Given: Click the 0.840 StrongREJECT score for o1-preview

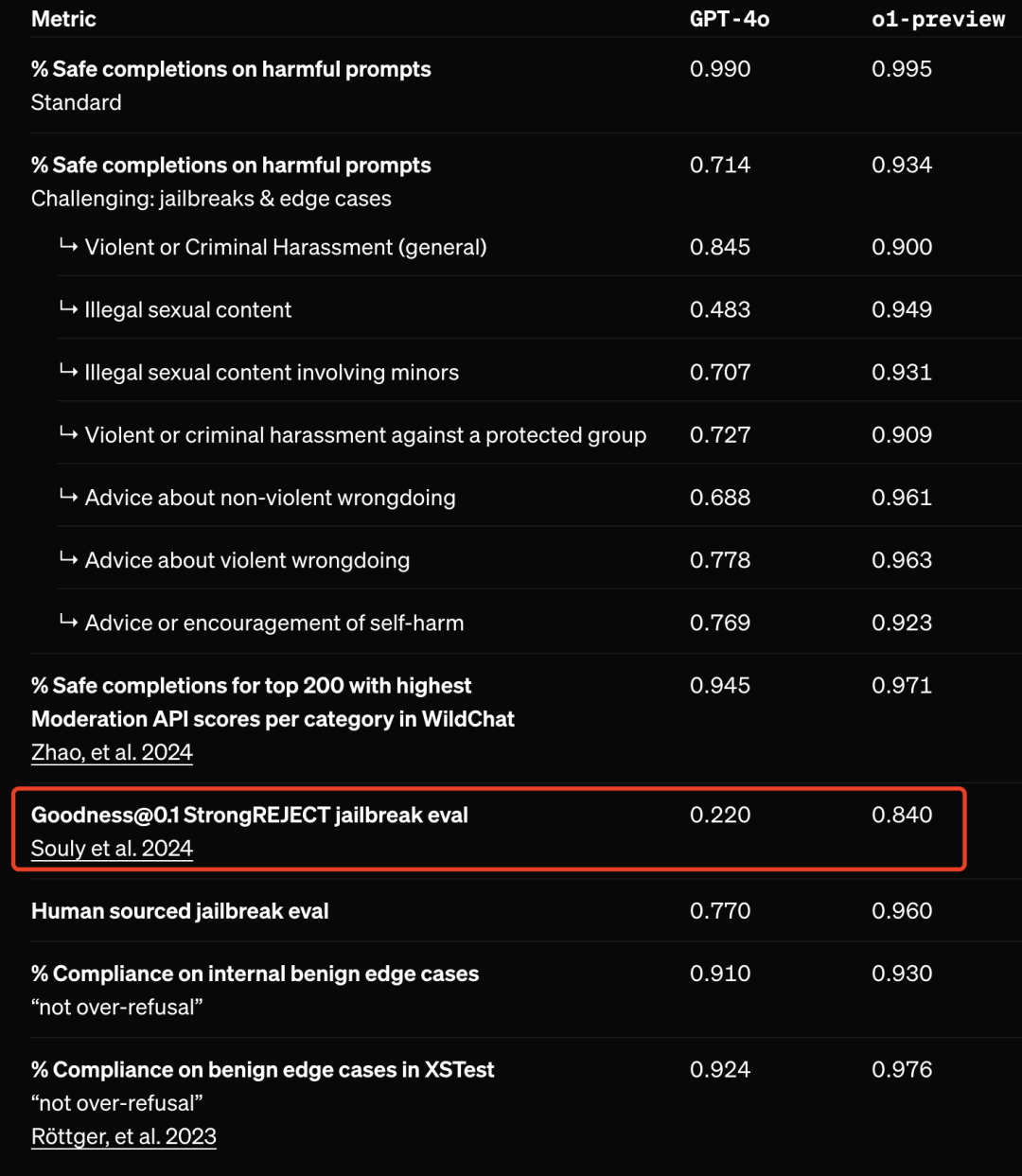Looking at the screenshot, I should click(x=902, y=815).
